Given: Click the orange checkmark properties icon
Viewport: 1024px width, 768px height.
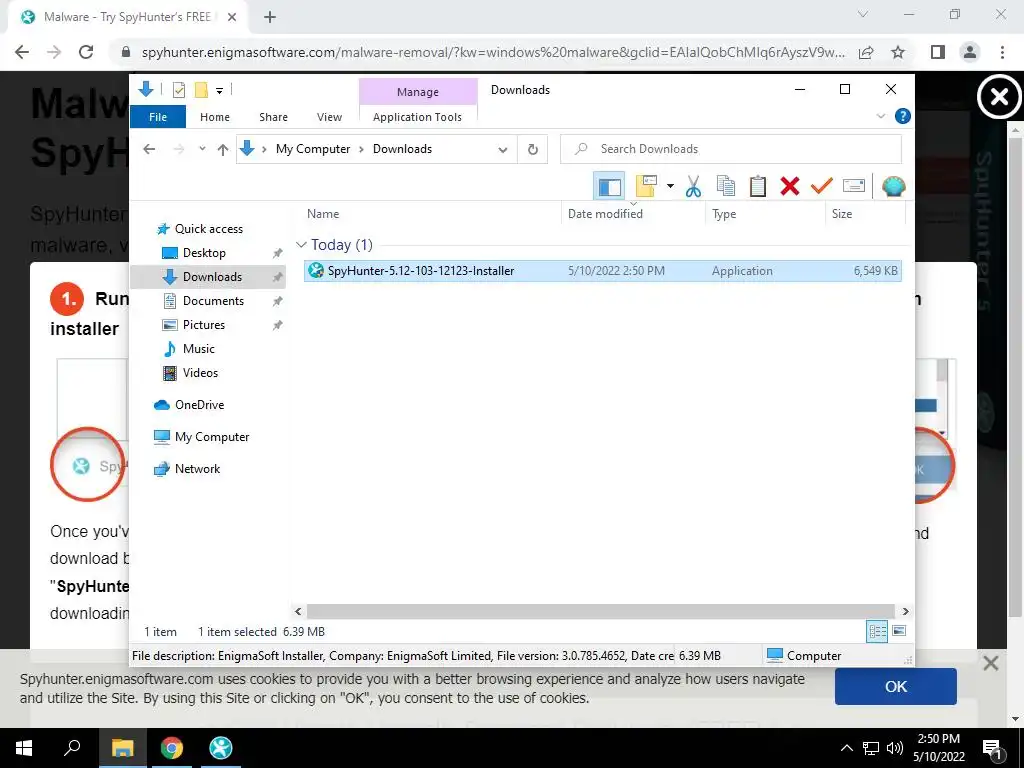Looking at the screenshot, I should [822, 187].
